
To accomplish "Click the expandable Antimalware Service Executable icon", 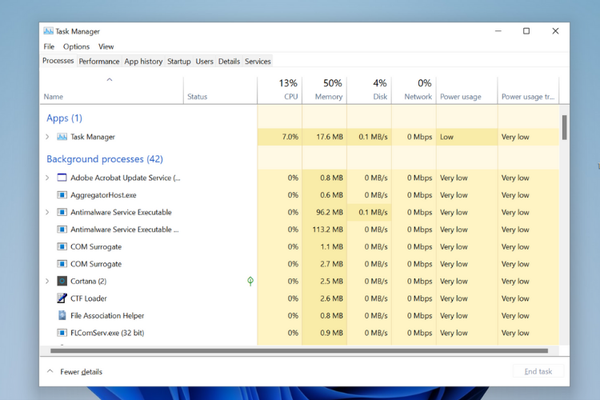I will point(62,212).
